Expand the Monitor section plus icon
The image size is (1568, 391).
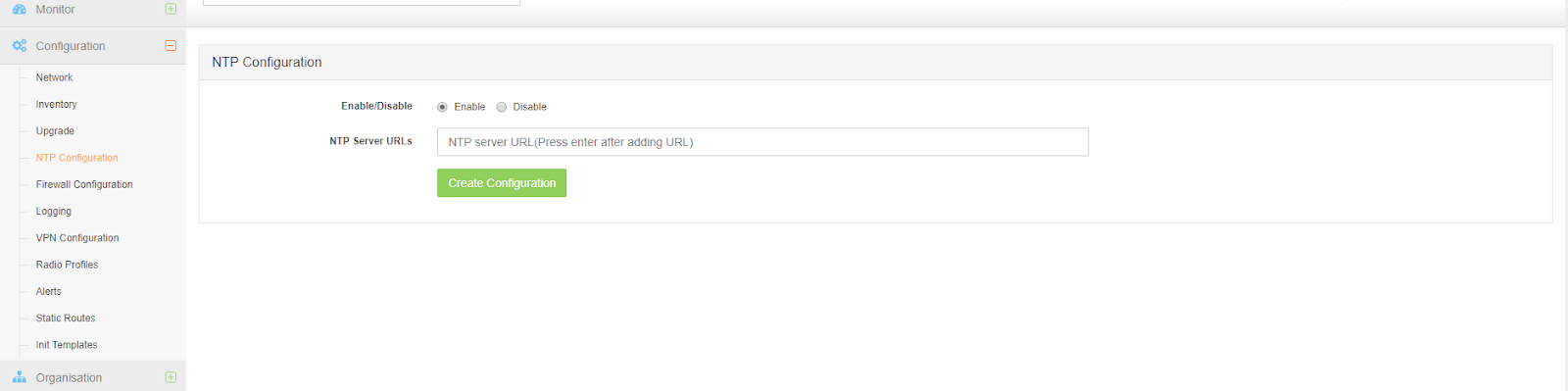(x=171, y=9)
